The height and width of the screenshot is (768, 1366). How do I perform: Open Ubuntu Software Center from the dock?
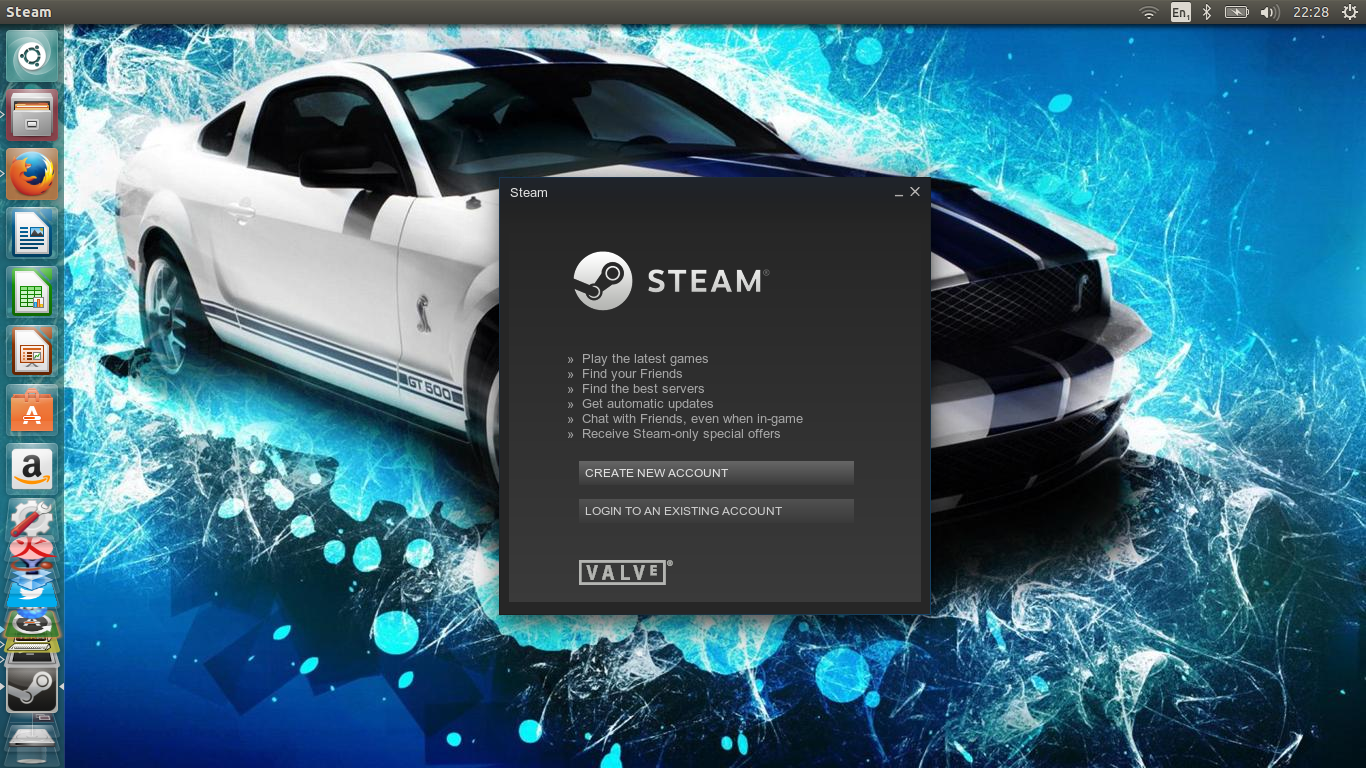32,410
